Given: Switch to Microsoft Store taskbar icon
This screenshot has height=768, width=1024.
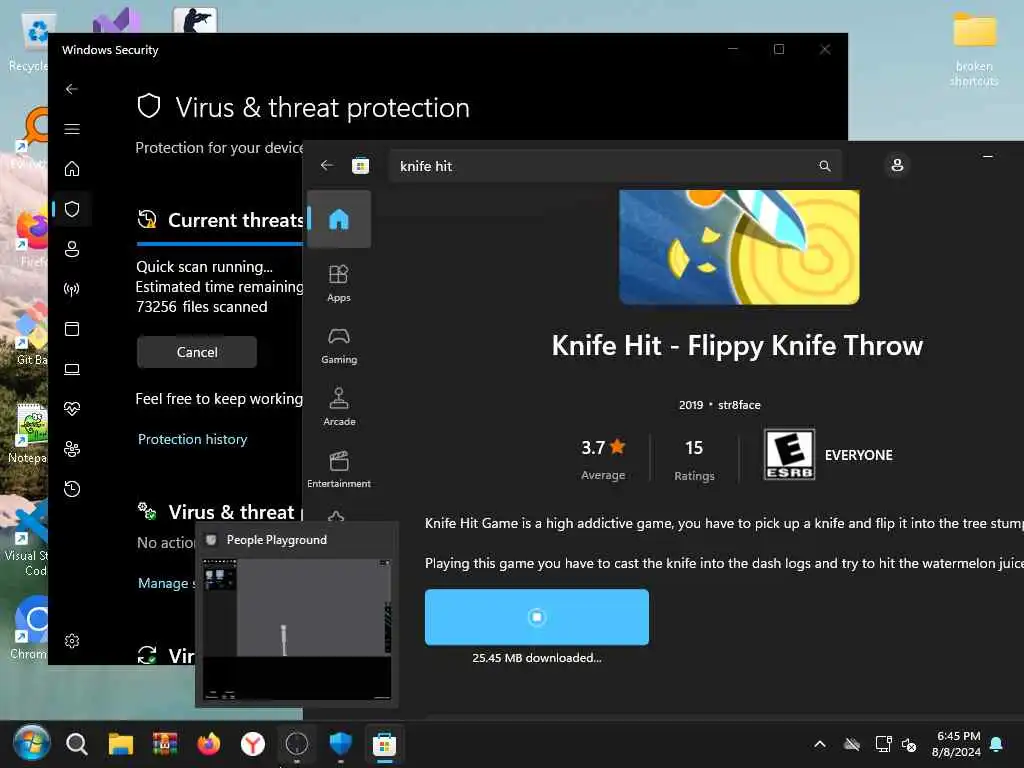Looking at the screenshot, I should [x=385, y=744].
